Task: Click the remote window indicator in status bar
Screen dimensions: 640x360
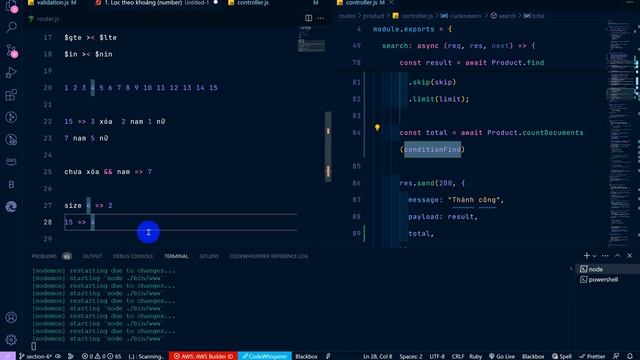Action: tap(7, 356)
